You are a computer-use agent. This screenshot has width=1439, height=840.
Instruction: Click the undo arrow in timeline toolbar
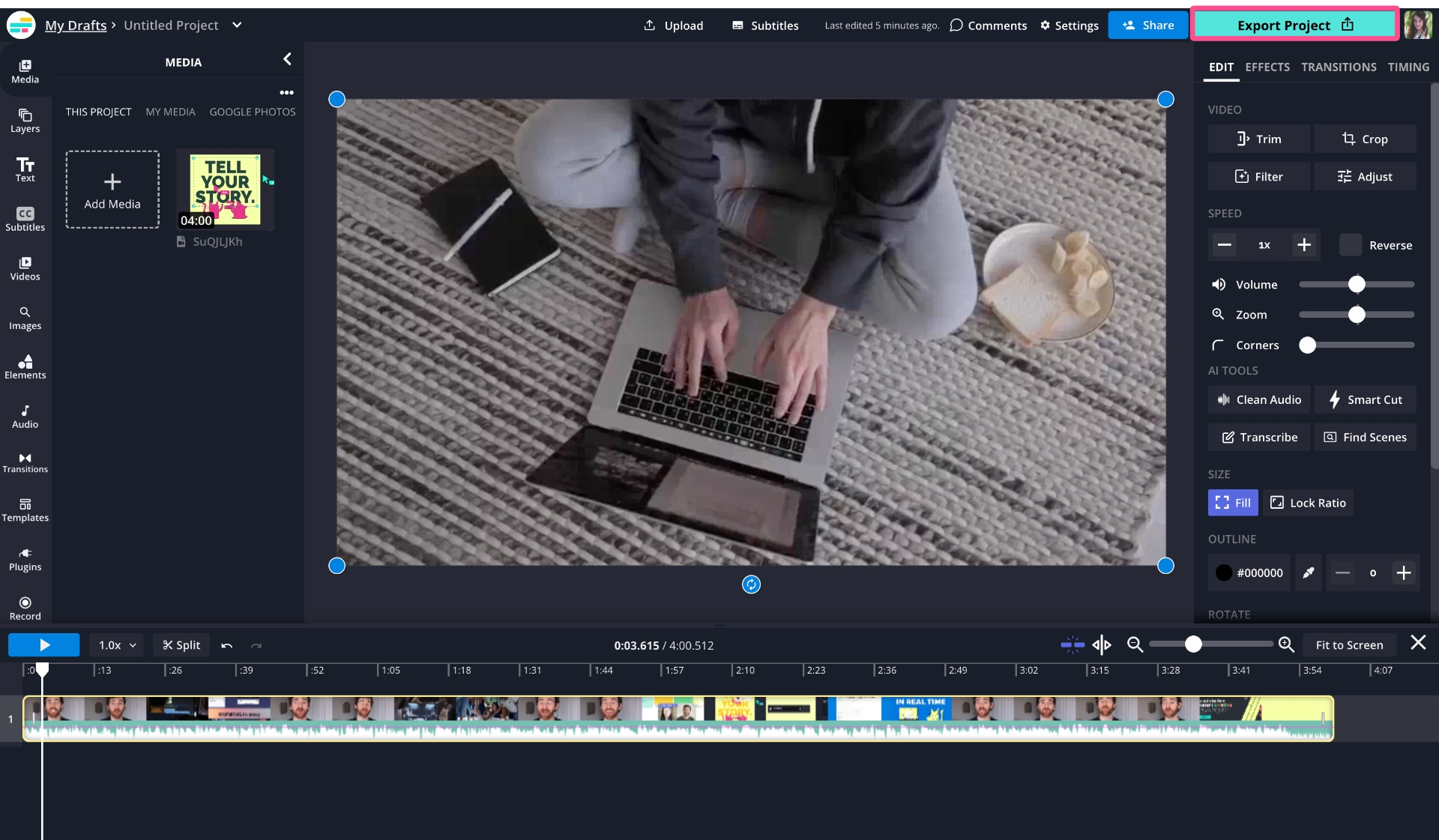pyautogui.click(x=226, y=645)
